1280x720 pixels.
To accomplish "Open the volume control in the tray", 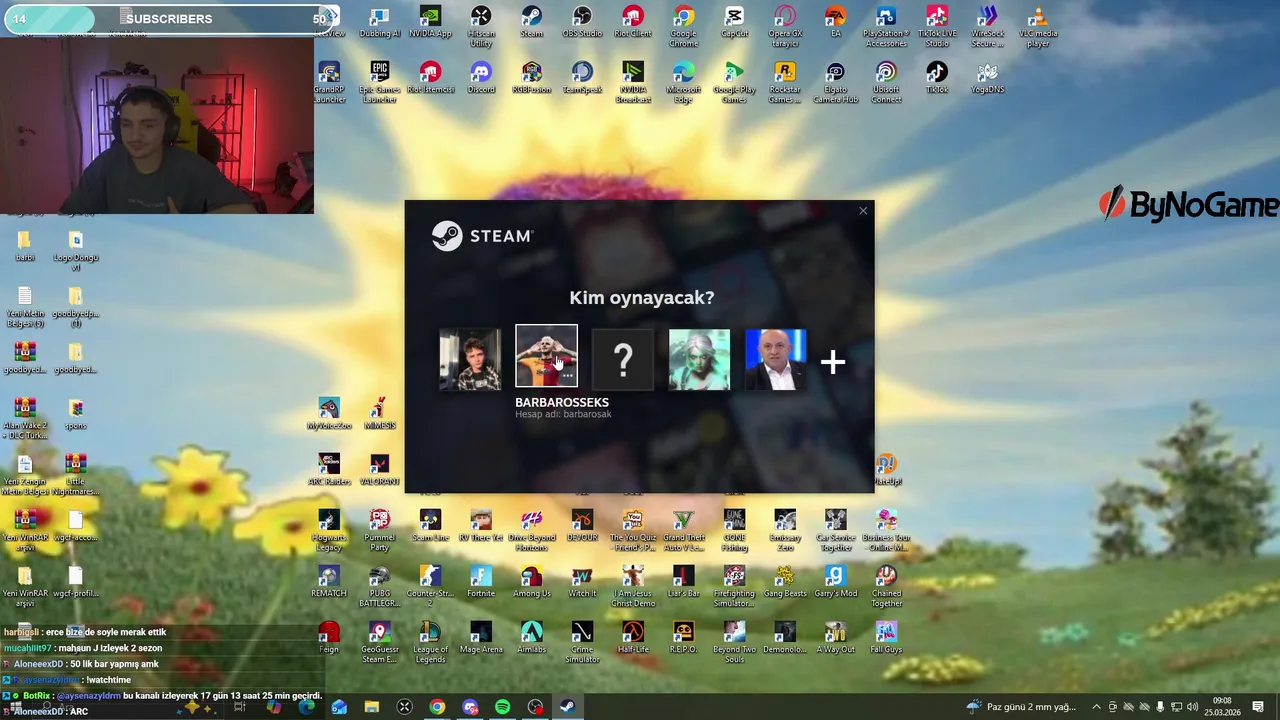I will click(x=1192, y=707).
